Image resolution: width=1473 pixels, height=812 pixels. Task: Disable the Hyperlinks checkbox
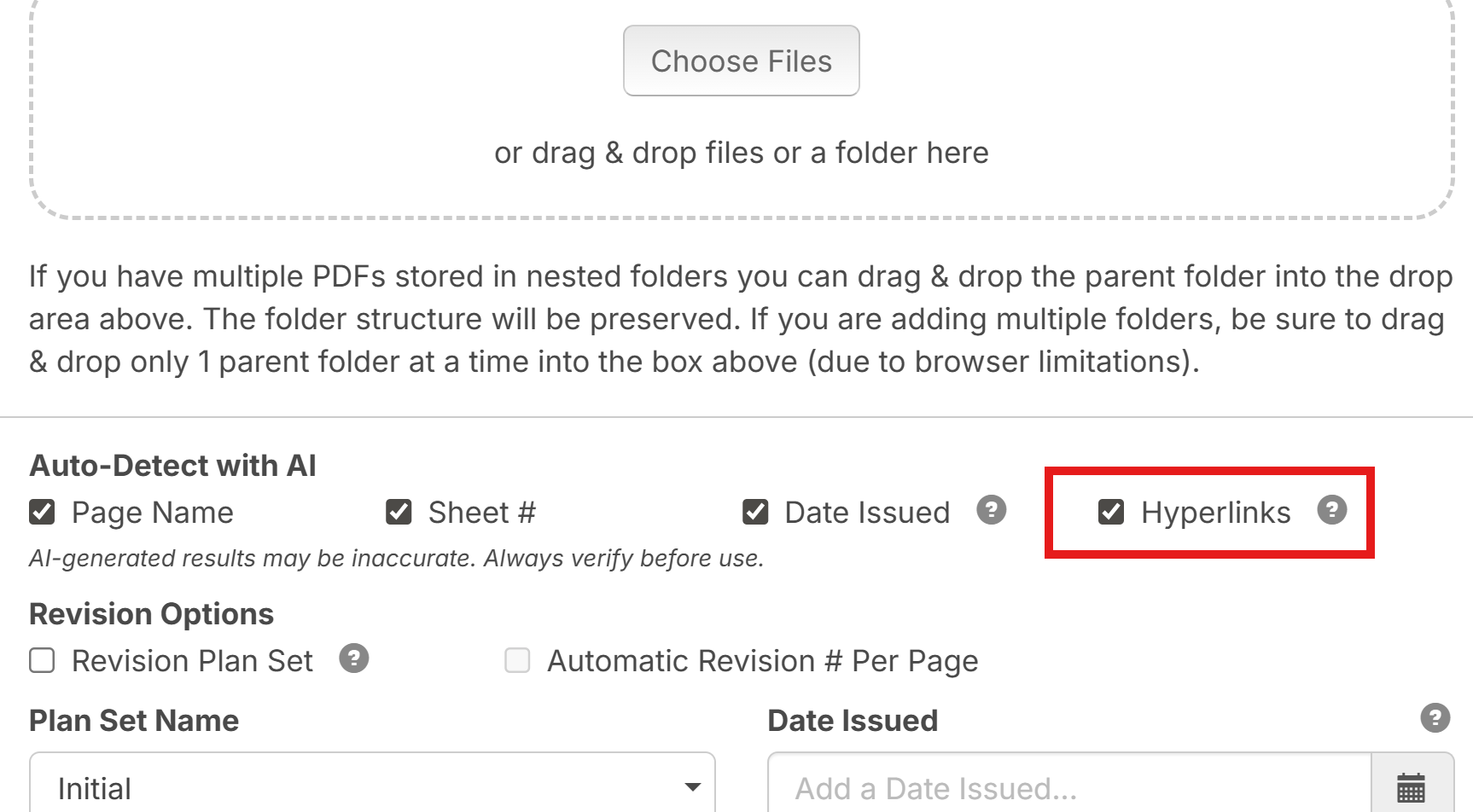click(1110, 512)
